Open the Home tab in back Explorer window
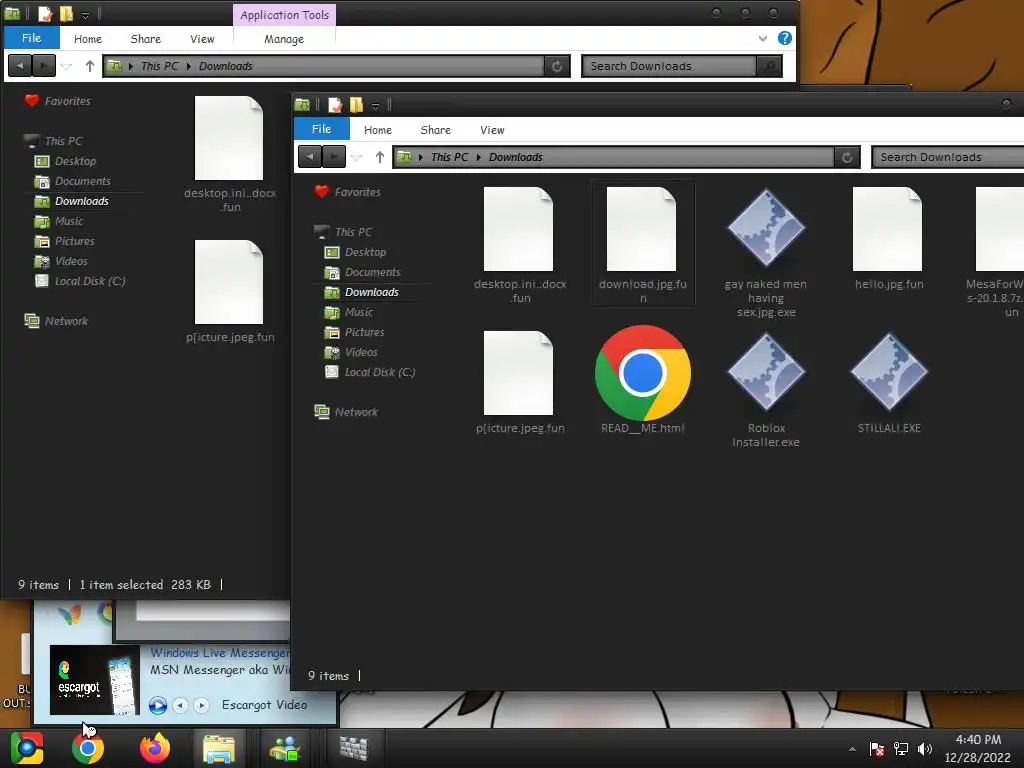The image size is (1024, 768). click(x=88, y=39)
